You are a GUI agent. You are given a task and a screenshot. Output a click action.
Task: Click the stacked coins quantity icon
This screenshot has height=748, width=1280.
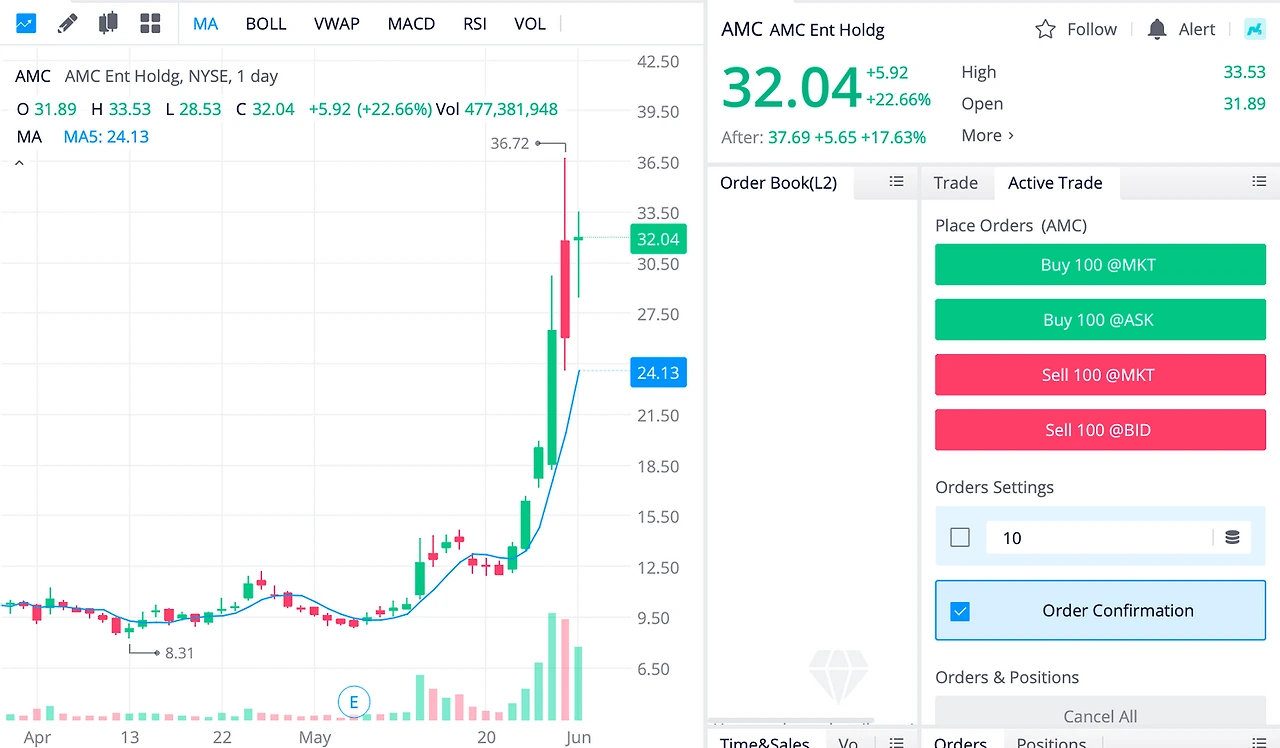1232,538
